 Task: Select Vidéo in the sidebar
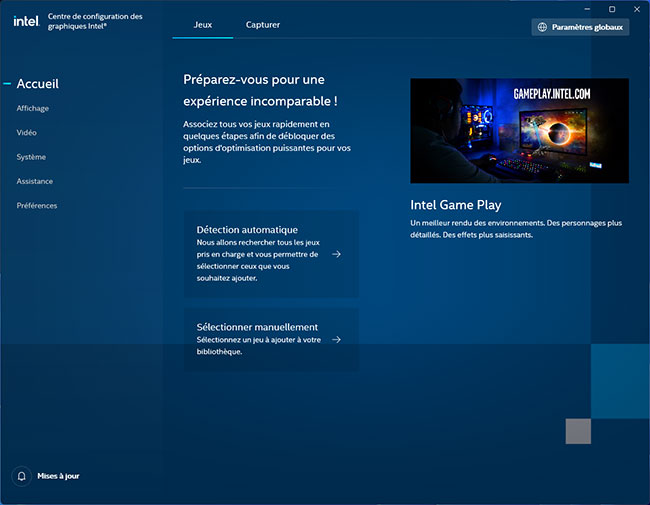(27, 132)
